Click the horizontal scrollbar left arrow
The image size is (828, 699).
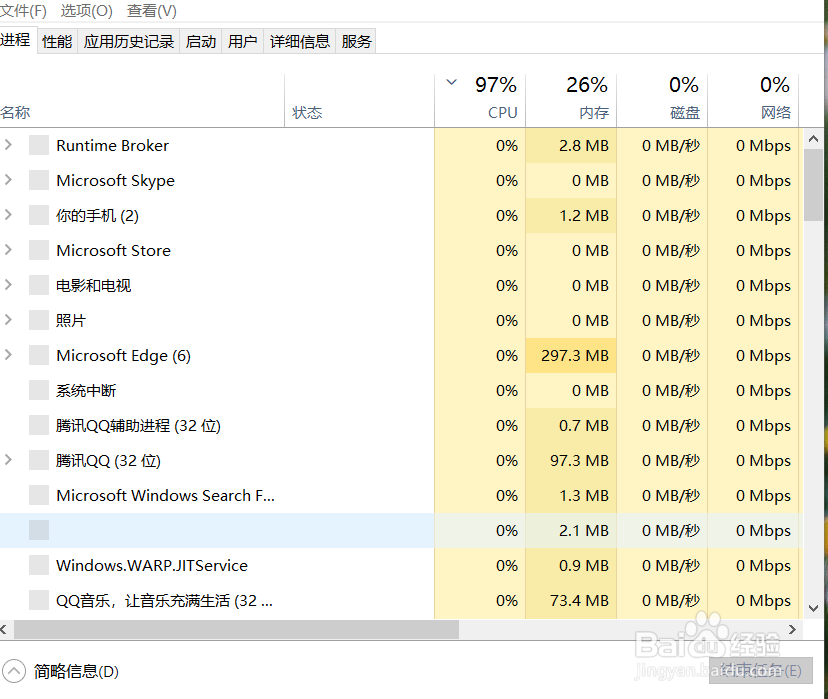[4, 629]
